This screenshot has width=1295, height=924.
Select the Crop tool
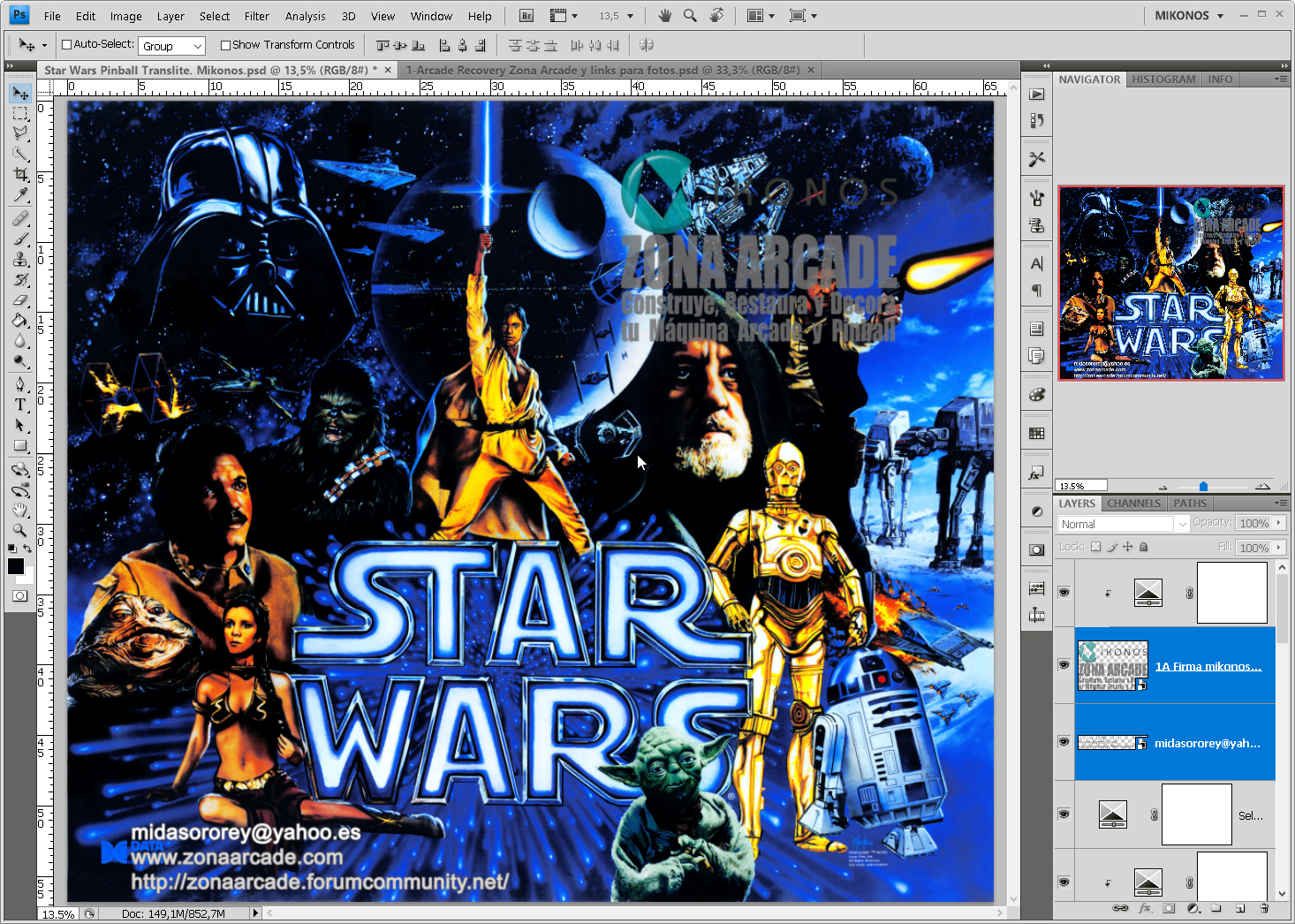21,176
